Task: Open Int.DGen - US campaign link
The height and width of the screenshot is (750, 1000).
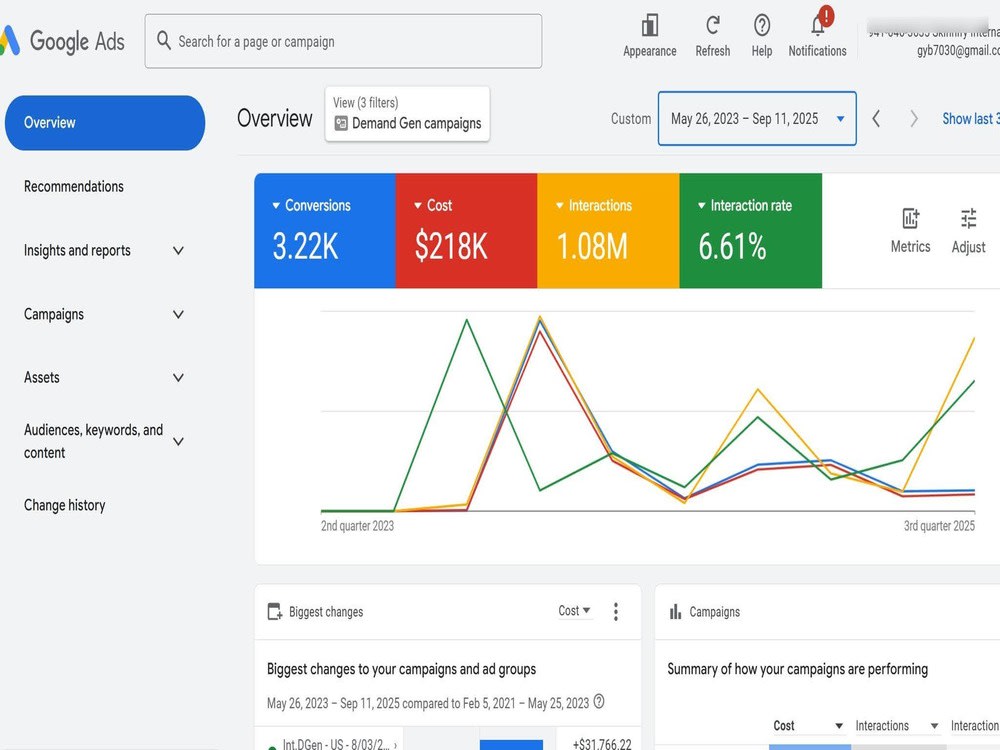Action: pyautogui.click(x=340, y=744)
